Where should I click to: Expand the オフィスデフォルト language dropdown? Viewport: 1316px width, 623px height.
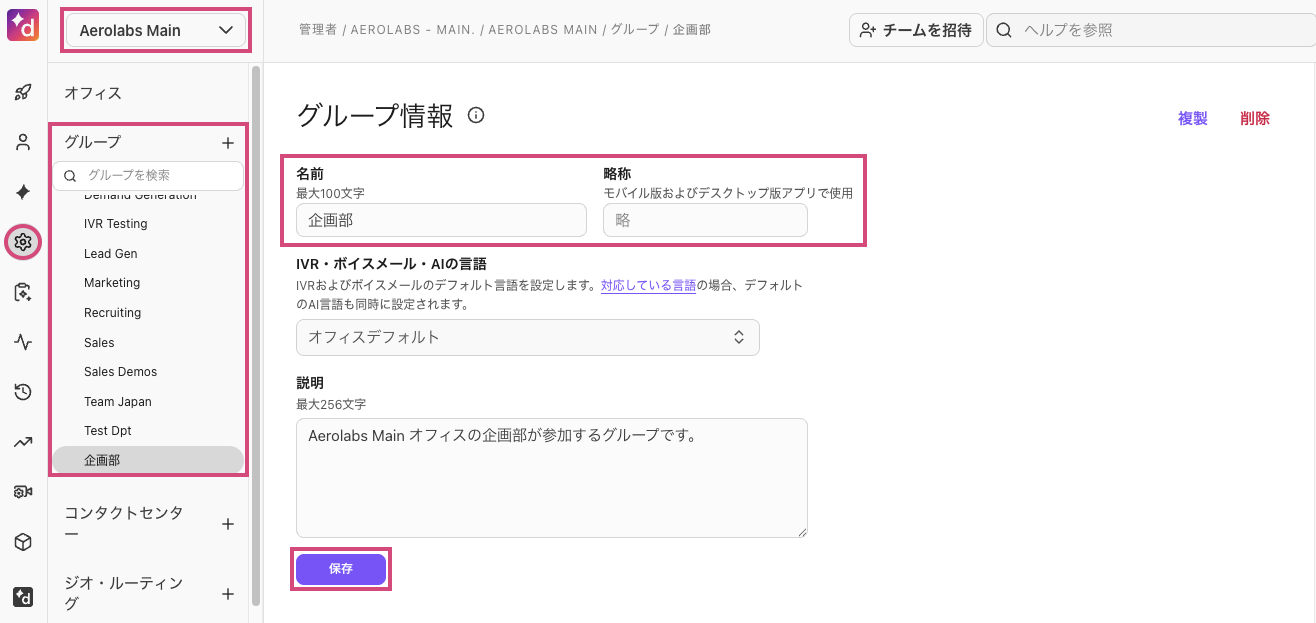527,337
